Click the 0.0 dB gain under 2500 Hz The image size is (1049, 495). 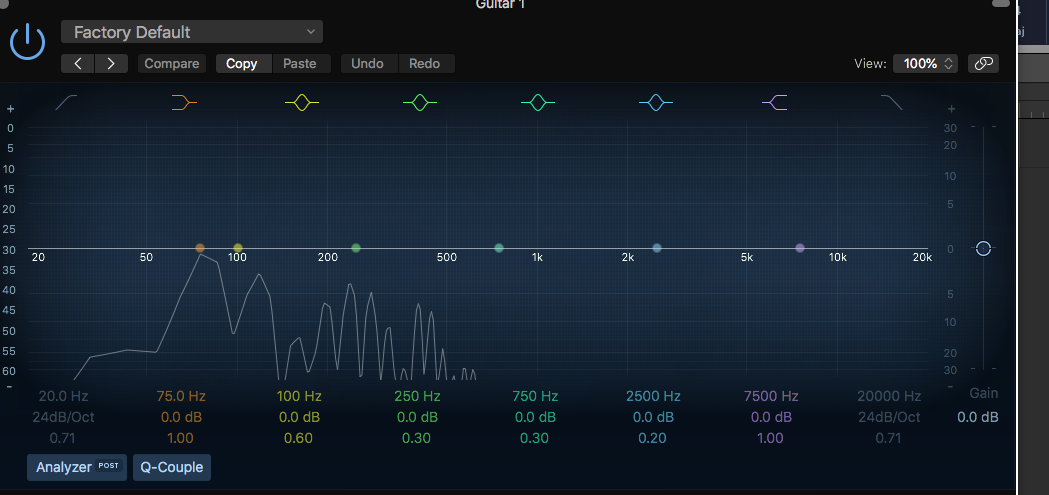653,417
